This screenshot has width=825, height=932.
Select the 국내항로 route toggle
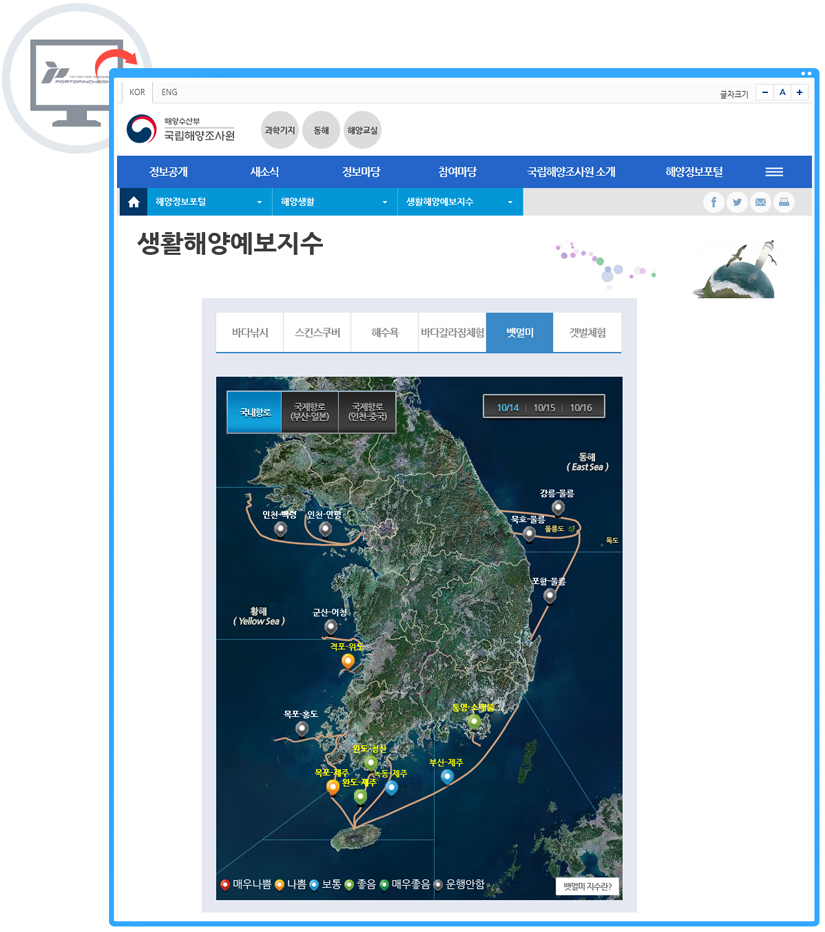[x=254, y=412]
